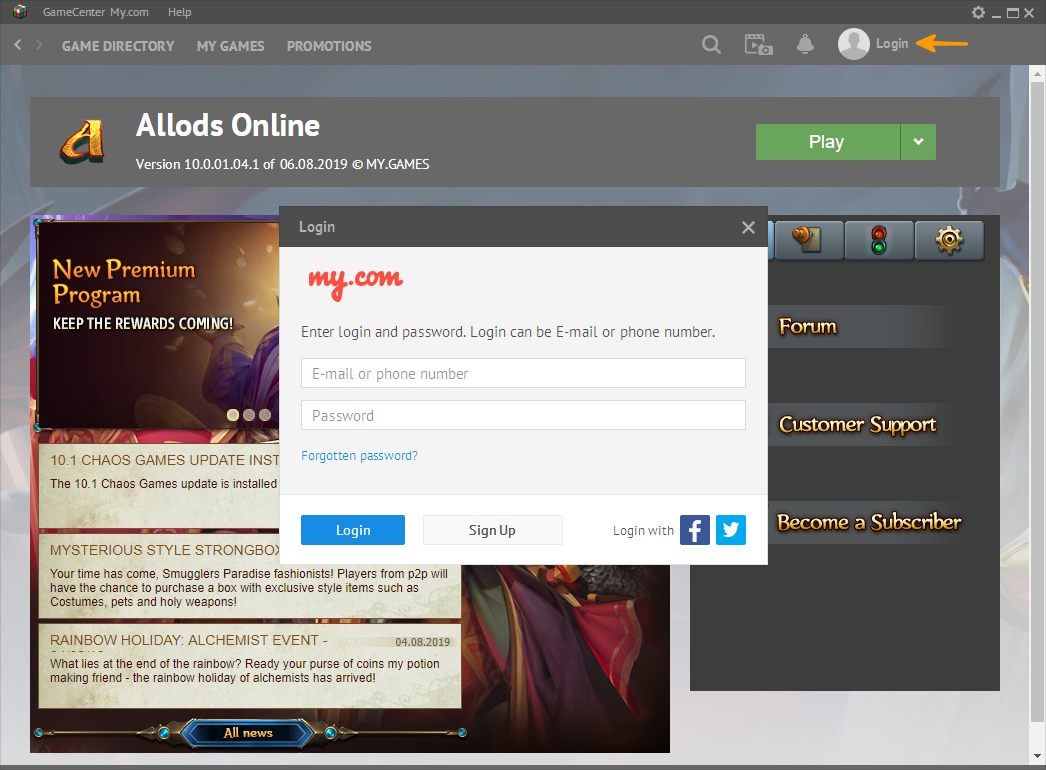Click the All news button
This screenshot has height=770, width=1046.
[248, 733]
